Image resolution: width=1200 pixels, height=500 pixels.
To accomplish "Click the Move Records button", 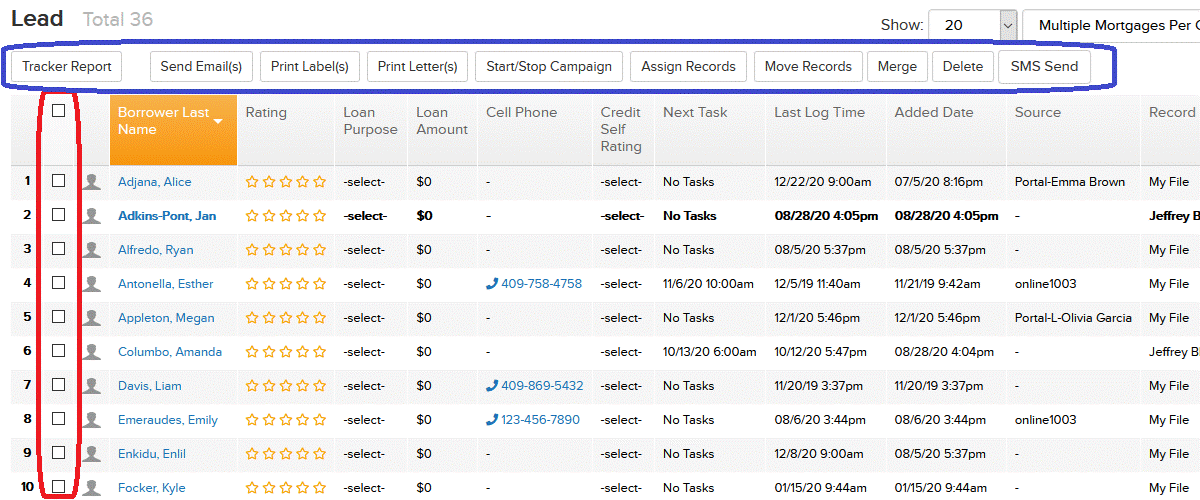I will (x=808, y=66).
